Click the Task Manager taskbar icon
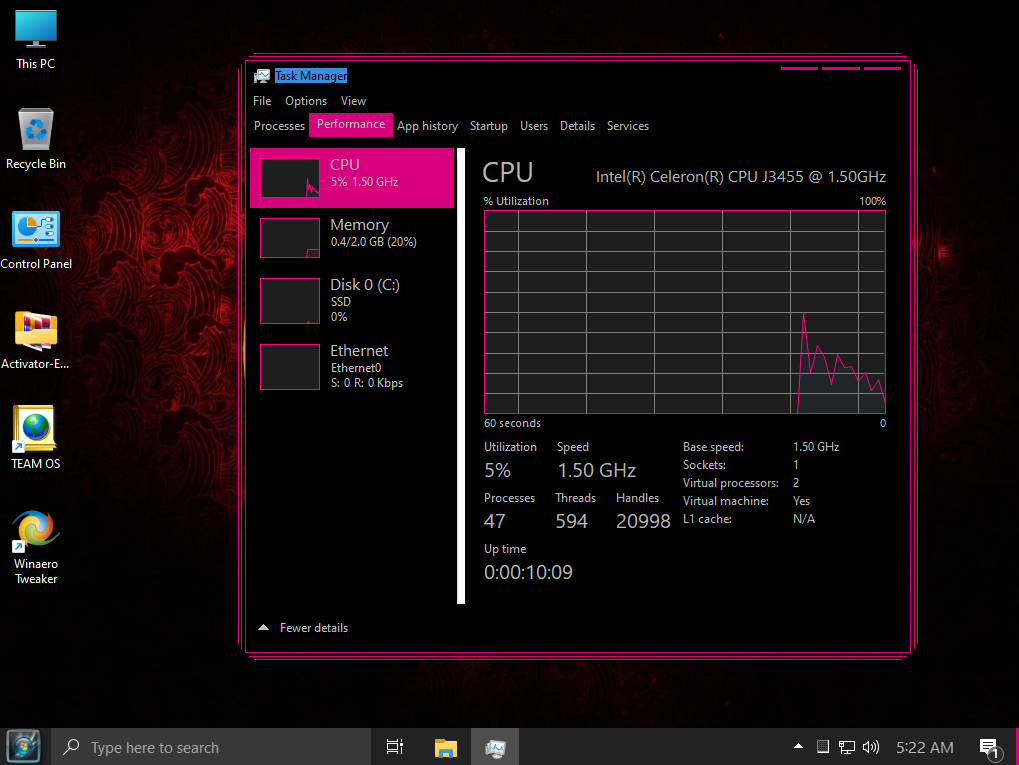 tap(495, 747)
